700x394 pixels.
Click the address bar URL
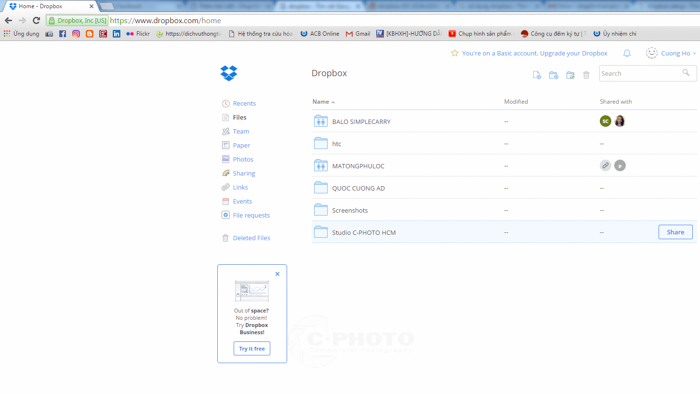tap(165, 21)
